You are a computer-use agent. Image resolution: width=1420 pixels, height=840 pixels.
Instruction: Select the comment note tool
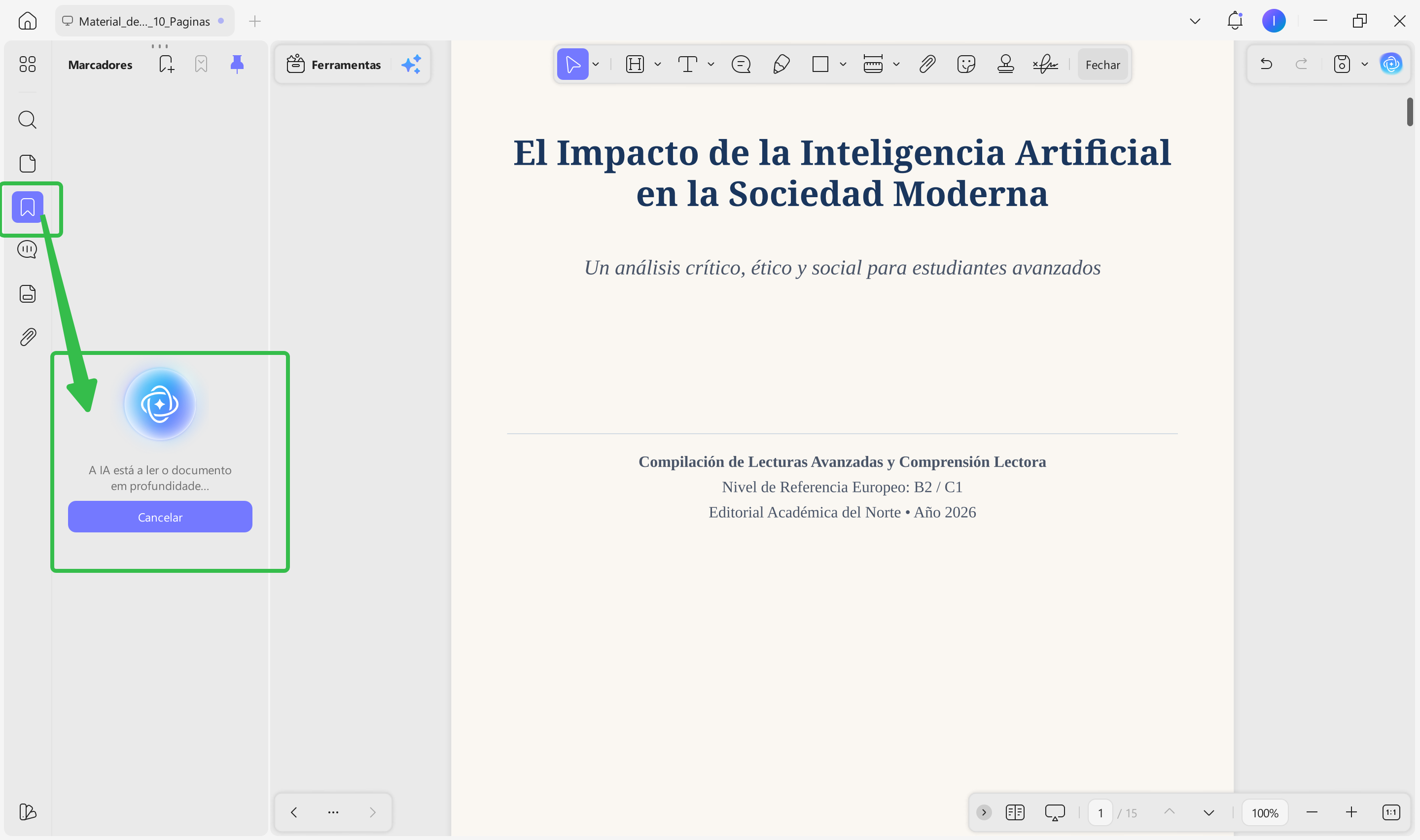tap(741, 64)
